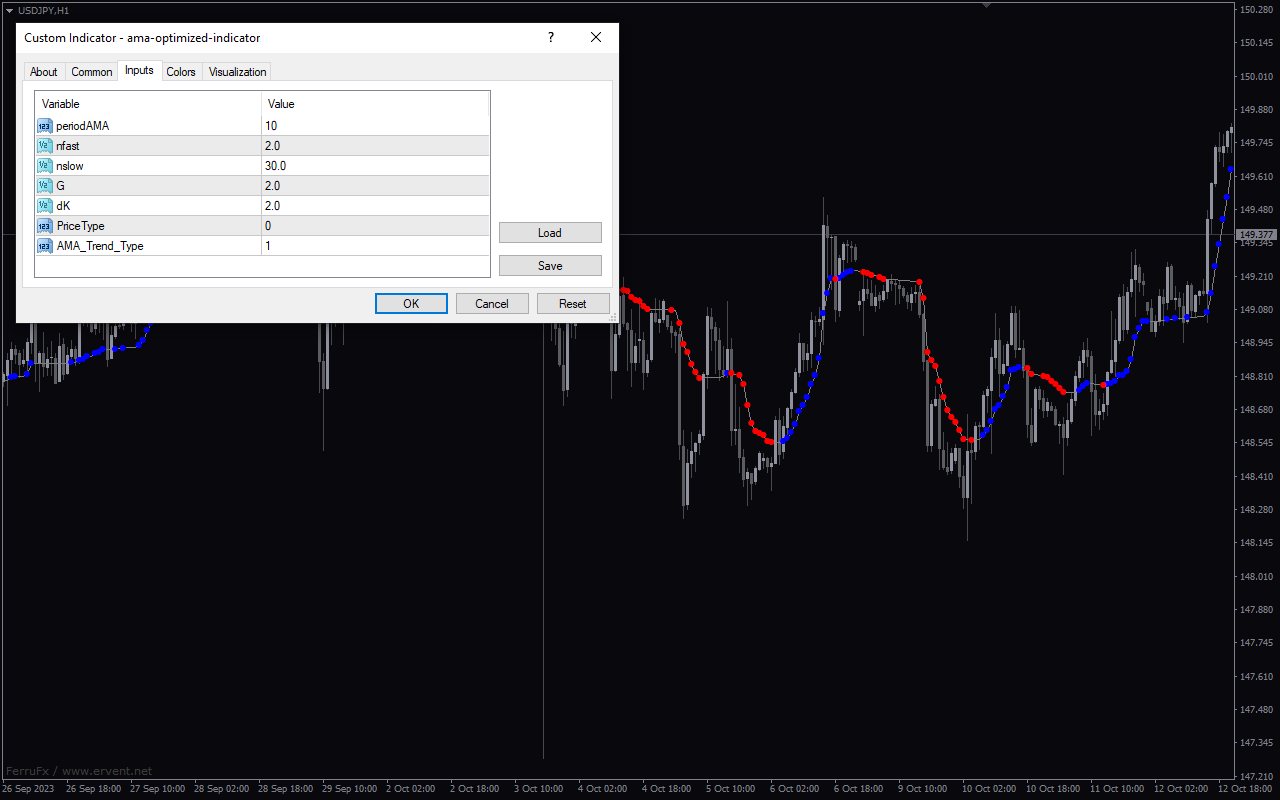Click the AMA_Trend_Type variable icon
The height and width of the screenshot is (800, 1280).
coord(45,246)
